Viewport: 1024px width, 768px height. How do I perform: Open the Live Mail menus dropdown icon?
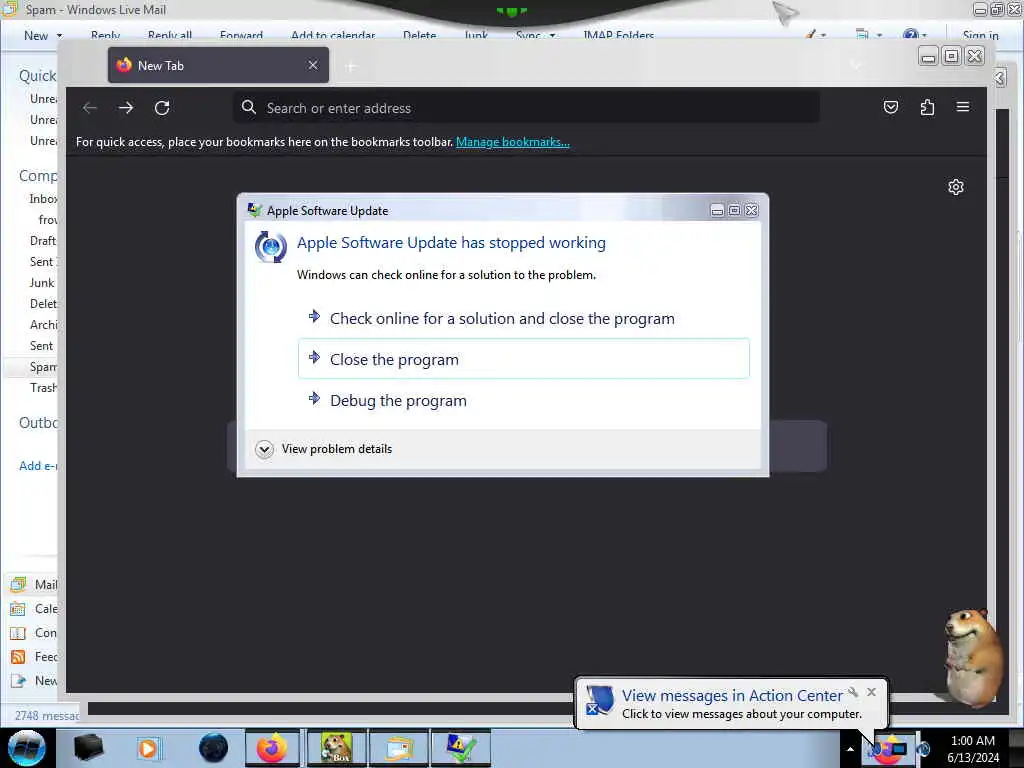coord(869,35)
